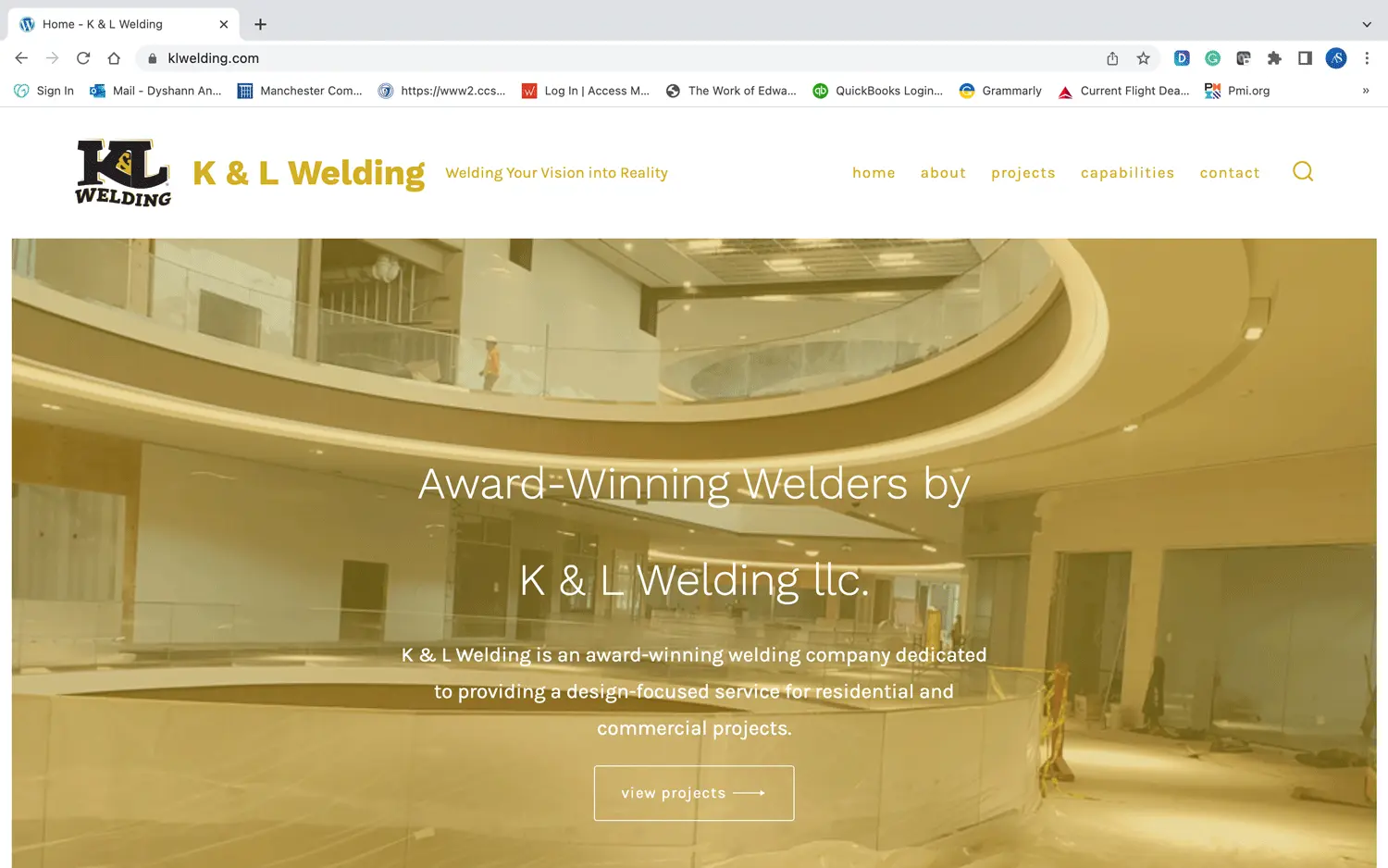Open a new browser tab
The height and width of the screenshot is (868, 1388).
coord(260,24)
